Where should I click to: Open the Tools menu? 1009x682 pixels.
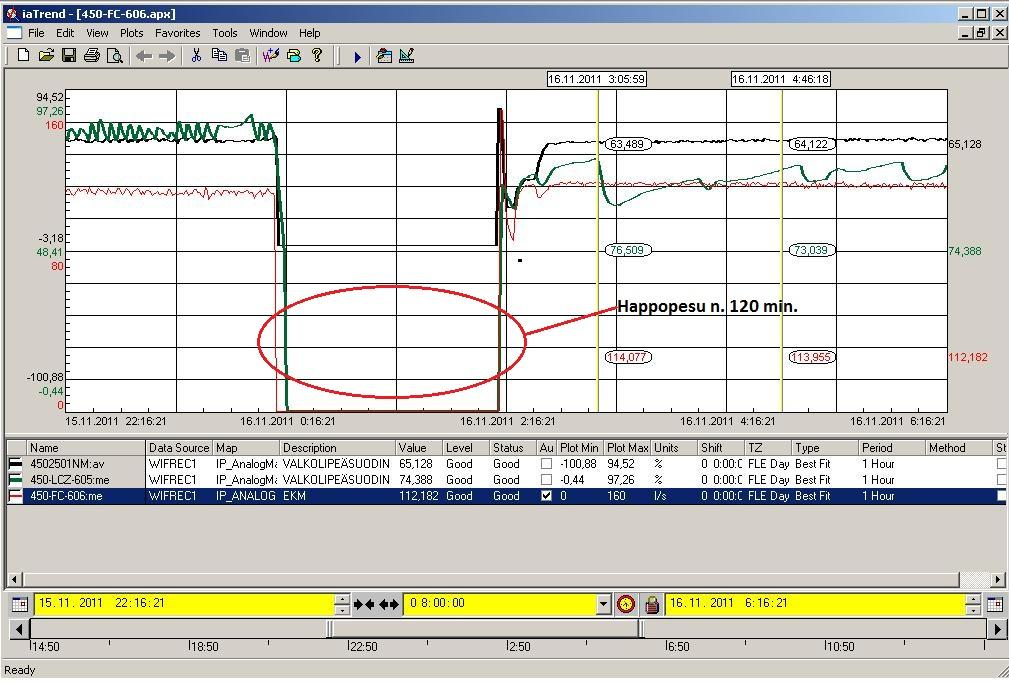tap(225, 33)
